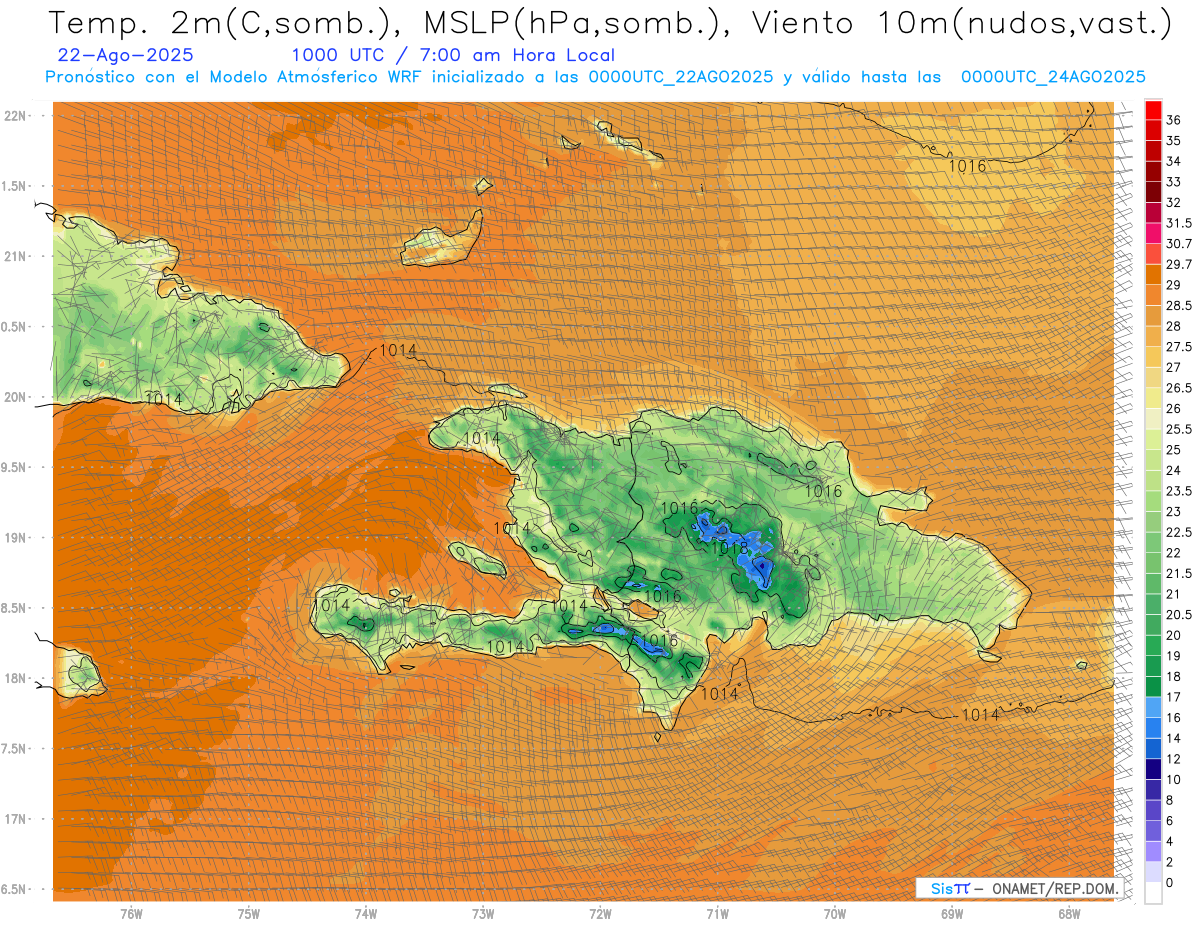Click the legend value "22.5"
This screenshot has width=1200, height=927.
click(x=1178, y=532)
